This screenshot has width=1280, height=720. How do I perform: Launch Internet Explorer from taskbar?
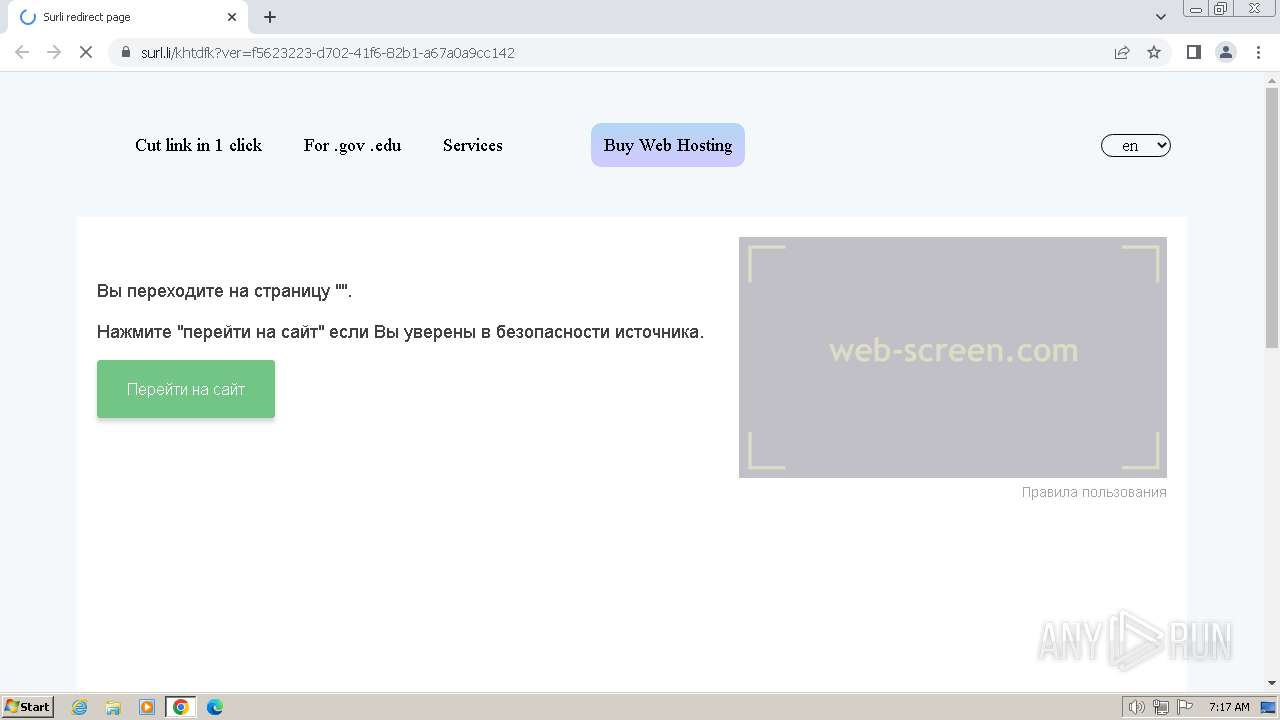click(x=80, y=707)
